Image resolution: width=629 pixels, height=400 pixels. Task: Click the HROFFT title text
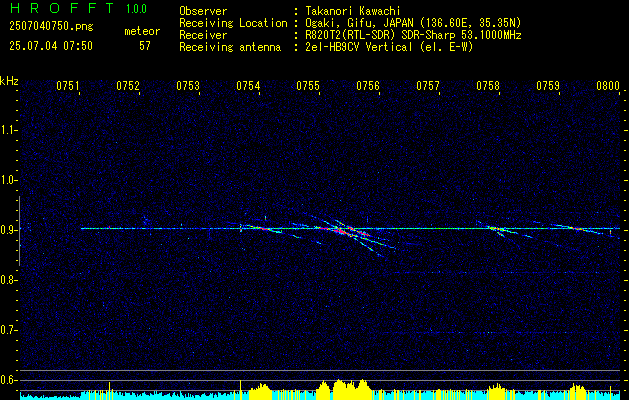(x=62, y=8)
